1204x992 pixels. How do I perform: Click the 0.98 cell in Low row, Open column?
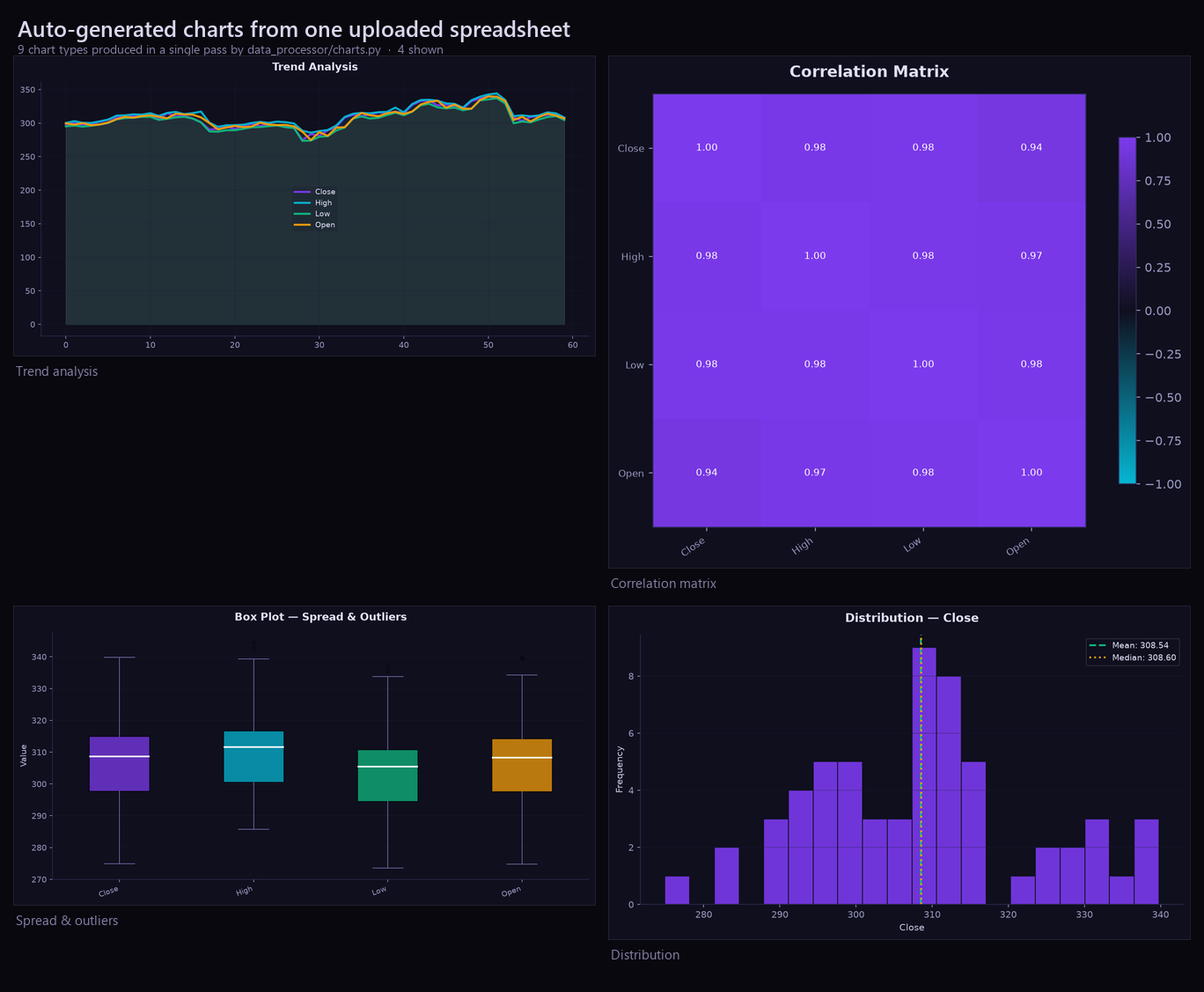click(1031, 364)
